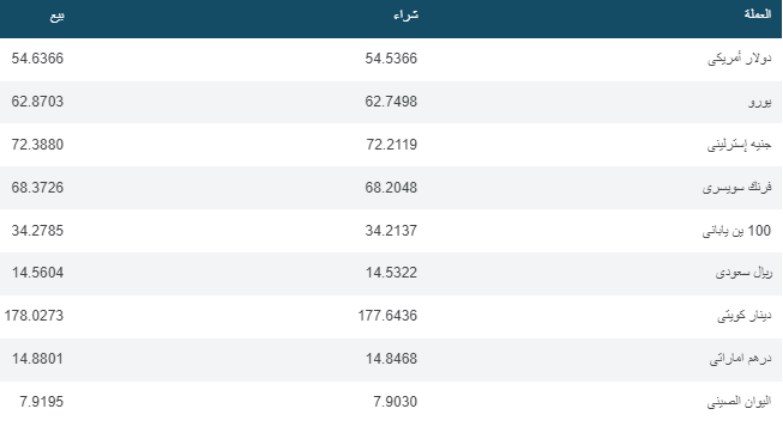Click the US dollar sell rate 54.6366
Image resolution: width=783 pixels, height=421 pixels.
tap(37, 59)
